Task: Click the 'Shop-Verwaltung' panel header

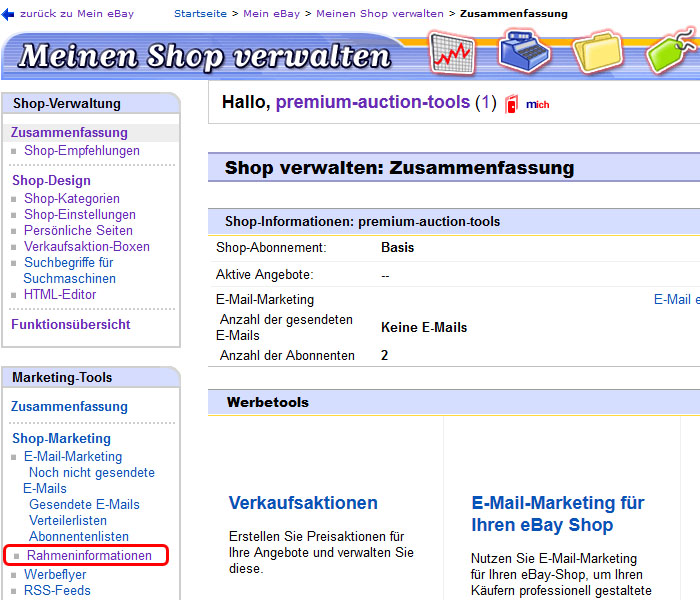Action: pos(91,104)
